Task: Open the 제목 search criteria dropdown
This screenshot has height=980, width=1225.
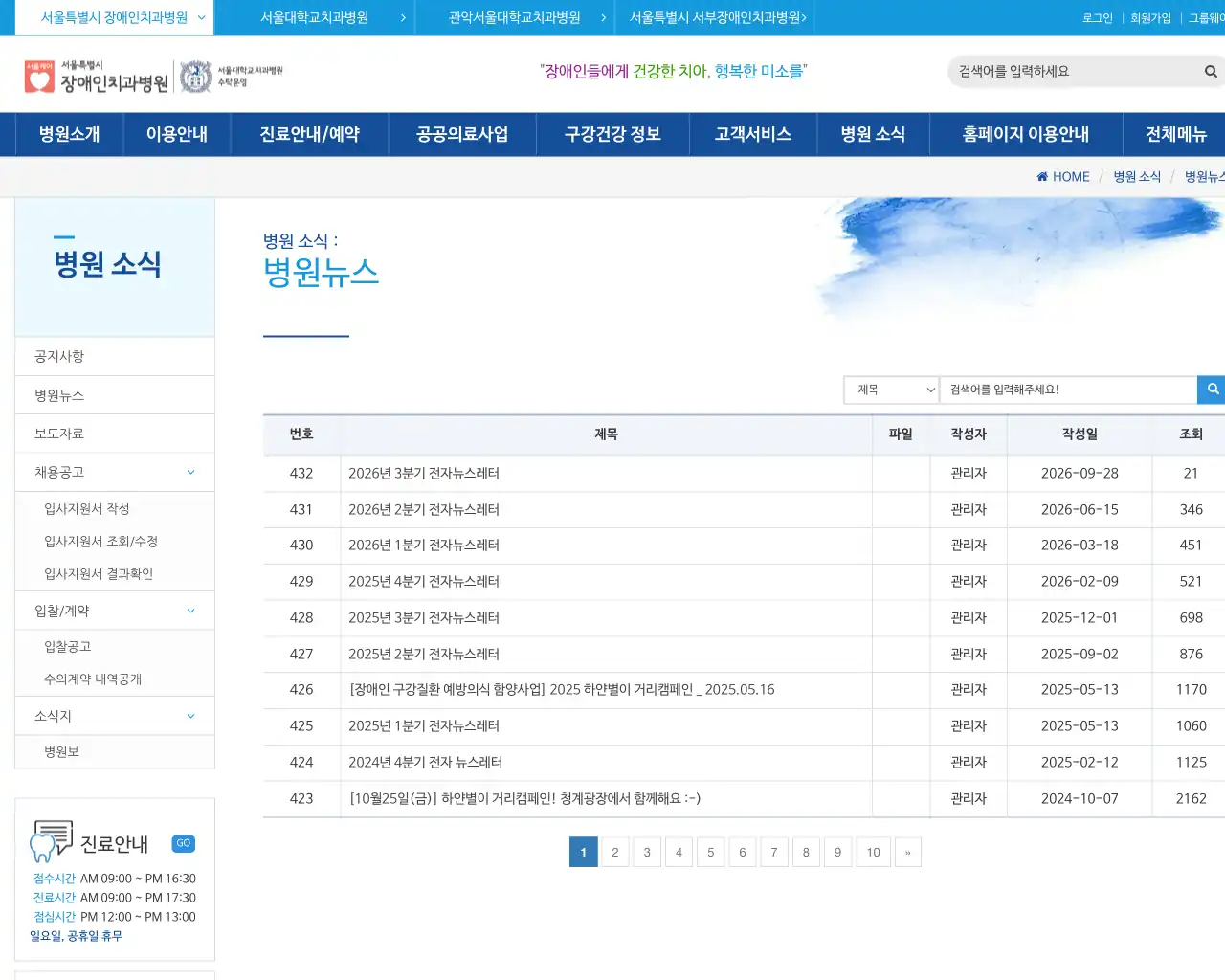Action: 892,390
